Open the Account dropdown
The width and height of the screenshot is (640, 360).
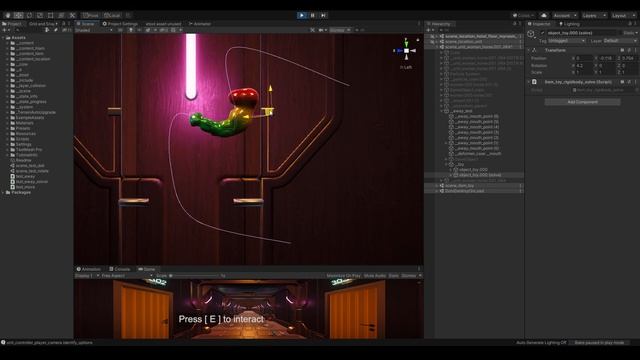565,16
